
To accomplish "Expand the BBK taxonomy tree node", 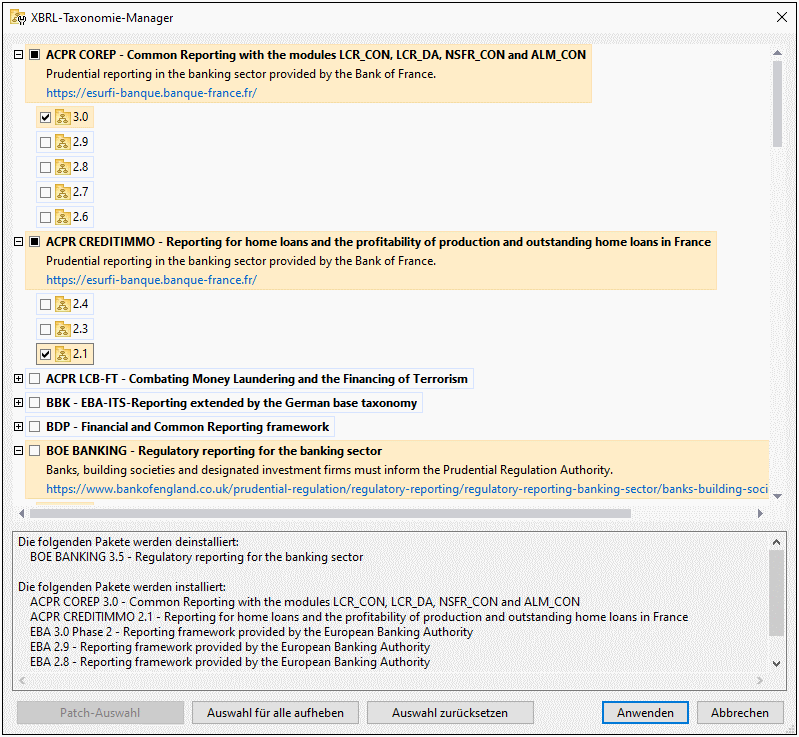I will (x=18, y=403).
